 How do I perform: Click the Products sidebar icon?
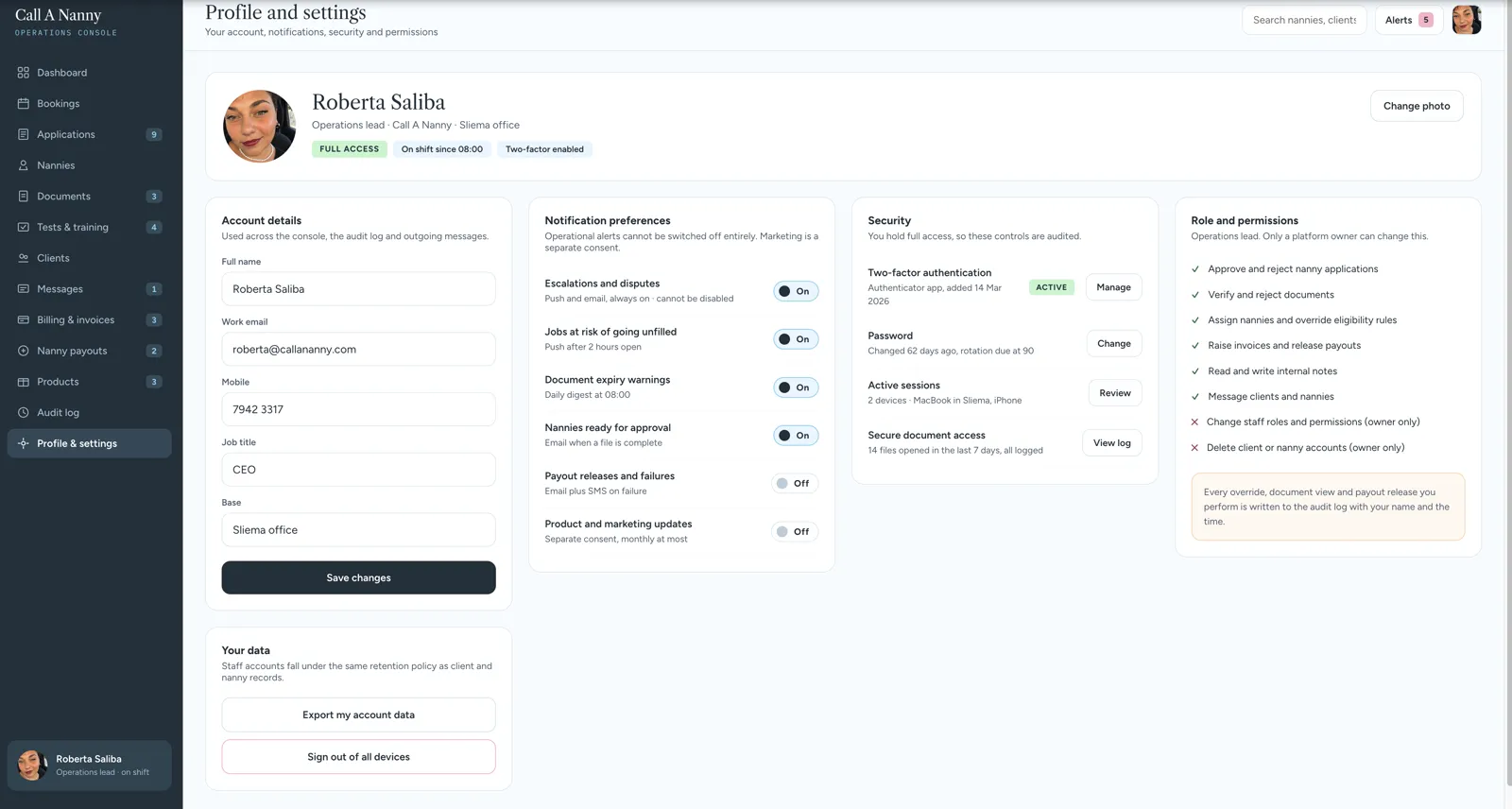(24, 382)
